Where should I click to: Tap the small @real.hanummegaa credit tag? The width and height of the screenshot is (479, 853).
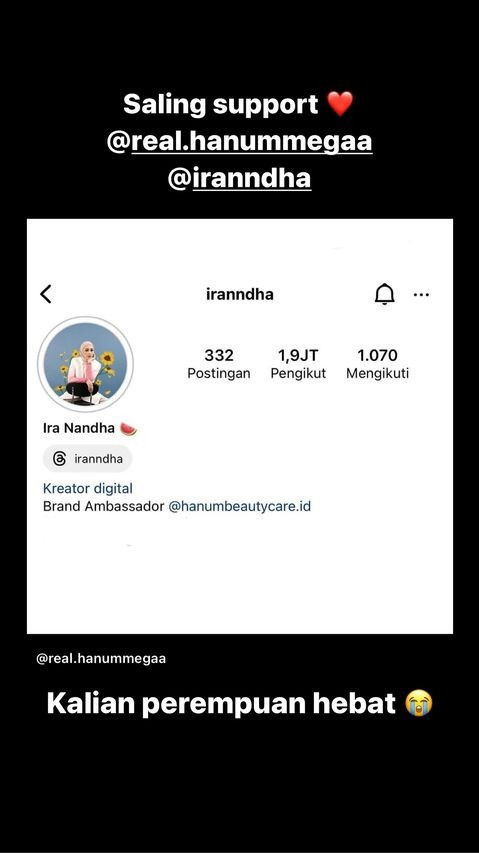[101, 659]
